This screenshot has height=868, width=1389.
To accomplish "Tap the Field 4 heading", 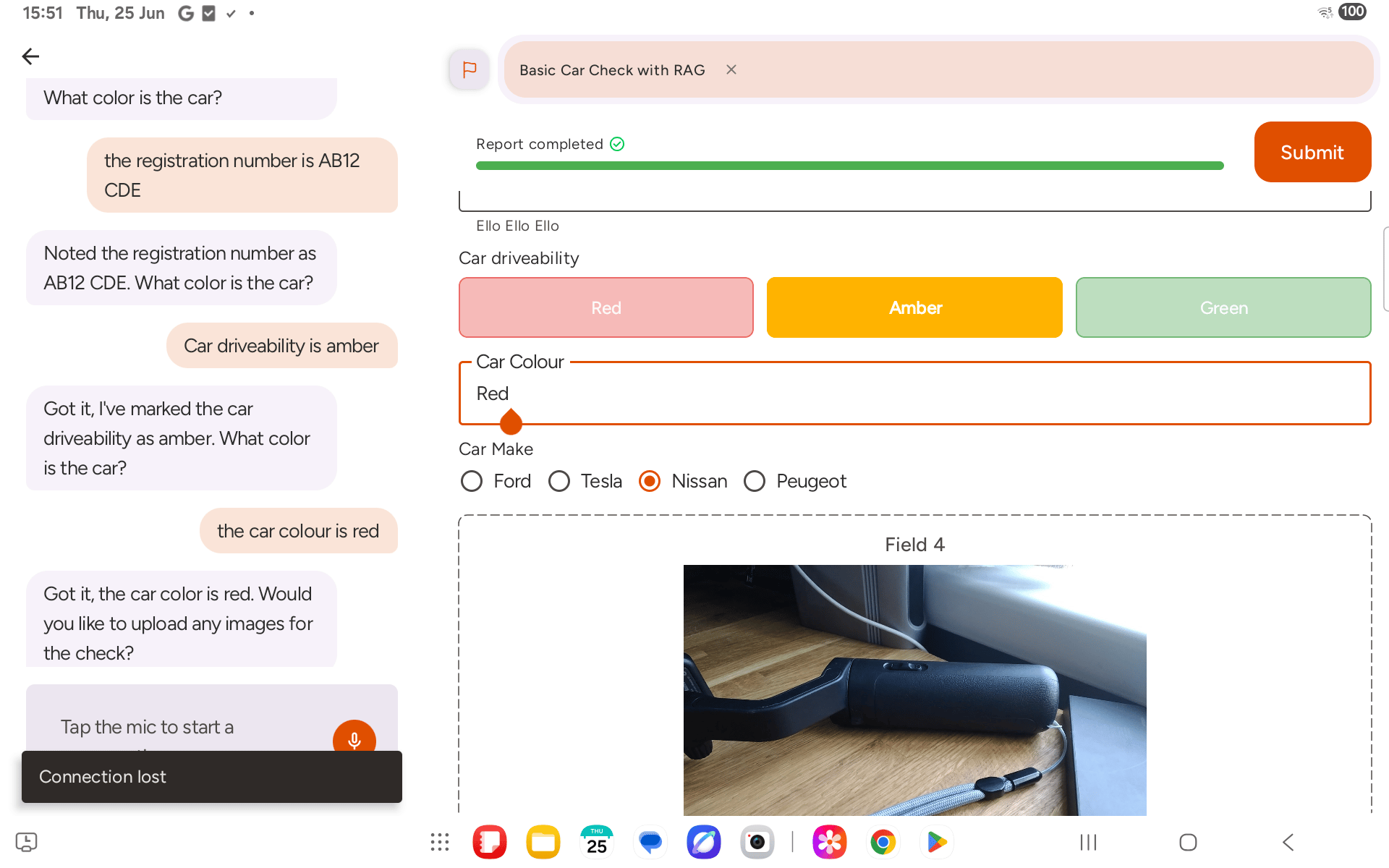I will pyautogui.click(x=914, y=545).
